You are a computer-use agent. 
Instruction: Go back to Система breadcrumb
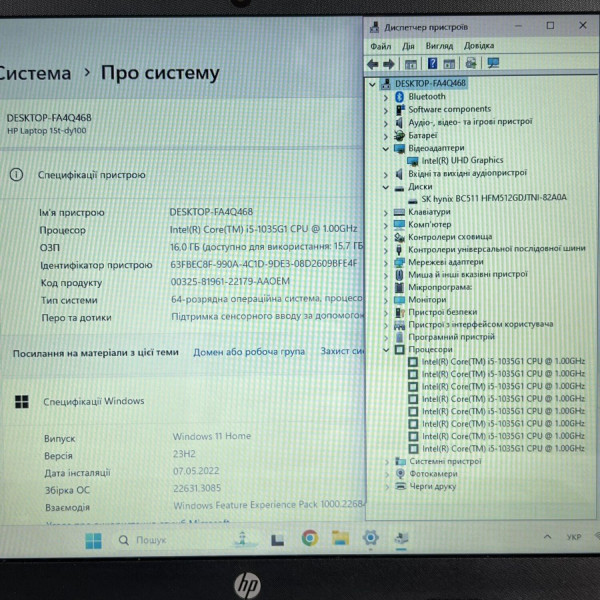[x=35, y=73]
